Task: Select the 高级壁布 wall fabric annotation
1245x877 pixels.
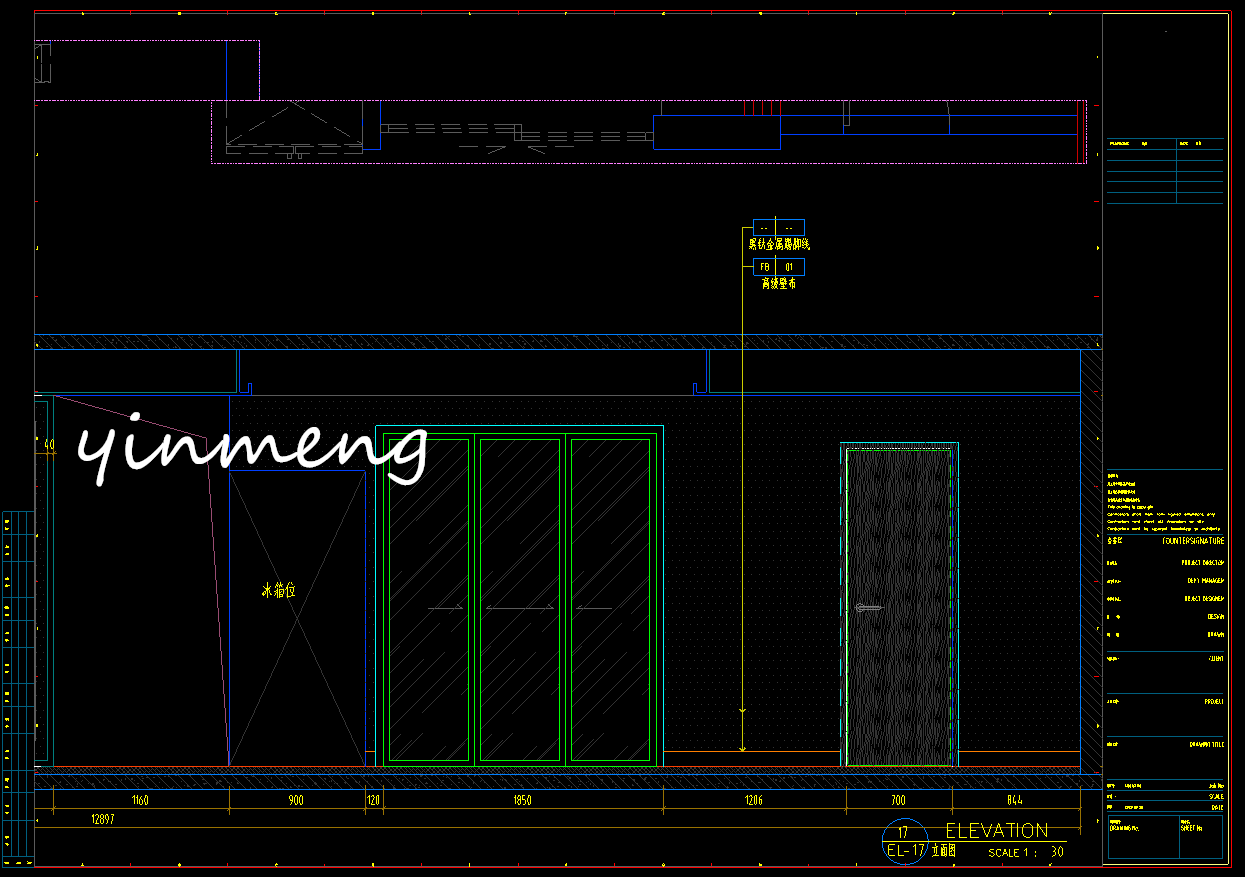Action: (778, 284)
